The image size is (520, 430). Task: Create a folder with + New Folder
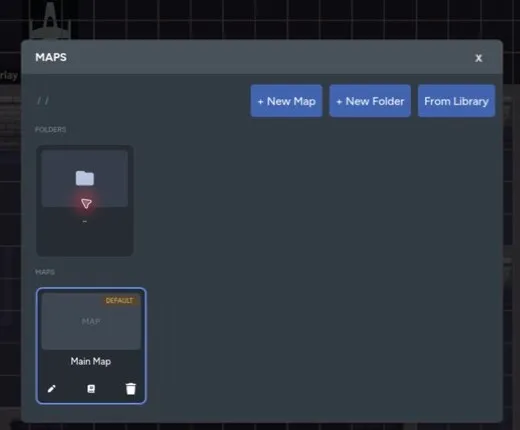370,101
